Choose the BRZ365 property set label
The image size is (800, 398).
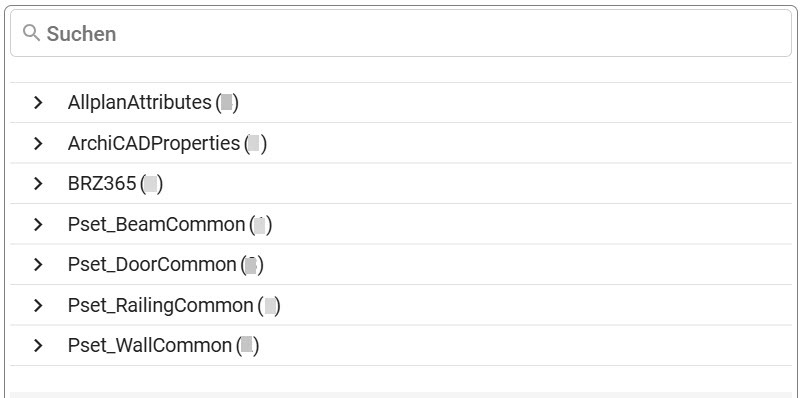pyautogui.click(x=102, y=184)
